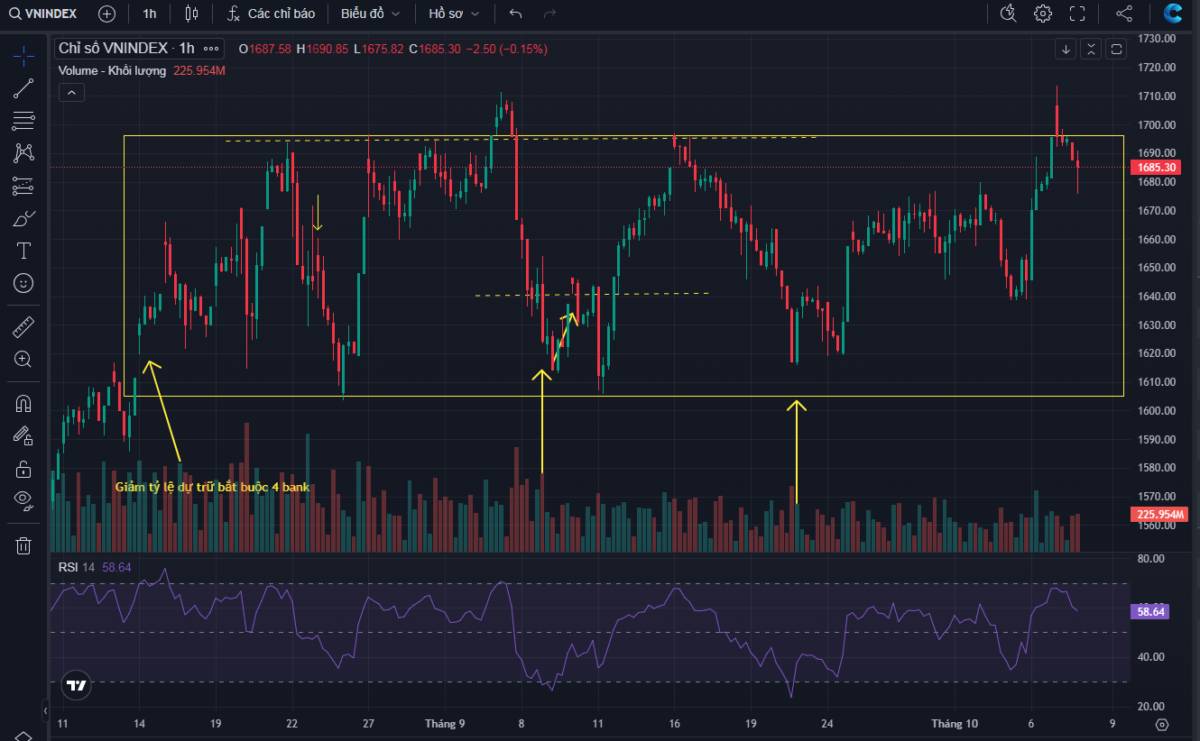
Task: Select the Brush drawing tool
Action: (x=22, y=218)
